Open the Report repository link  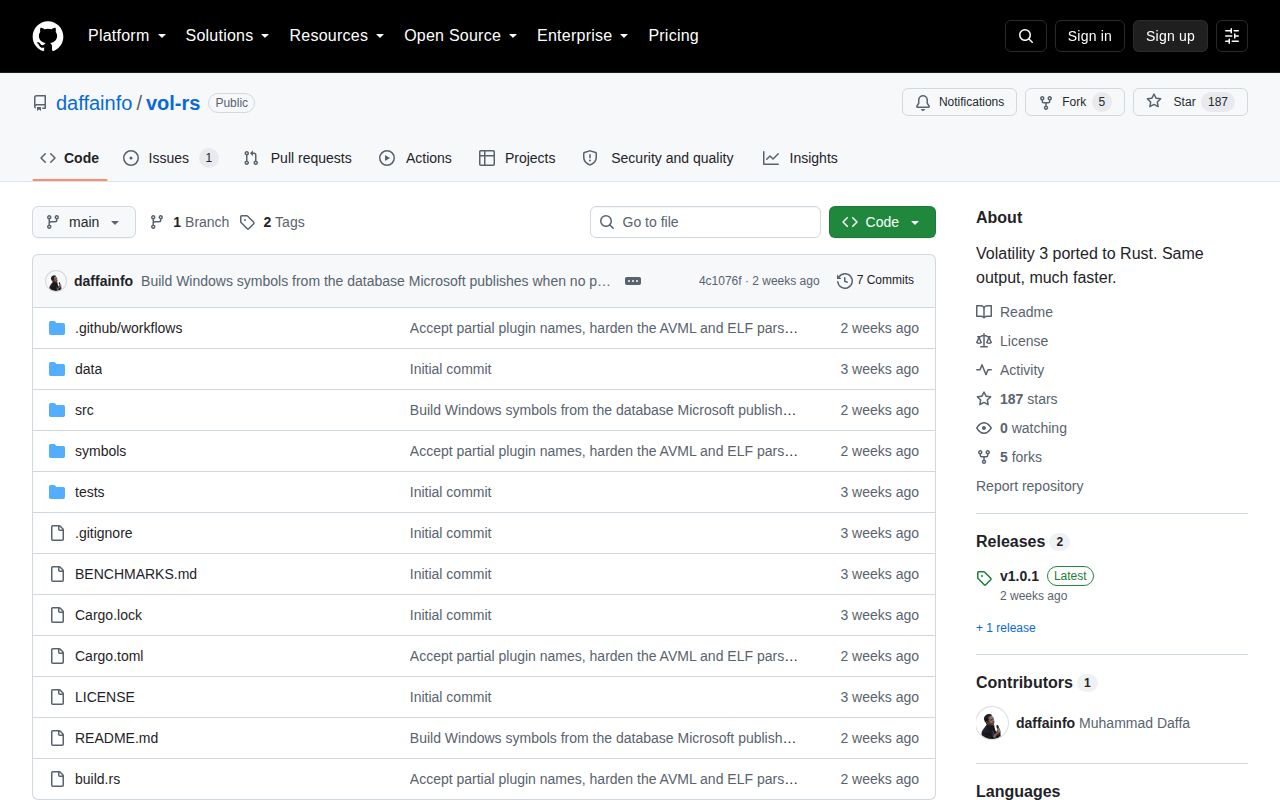pyautogui.click(x=1029, y=486)
